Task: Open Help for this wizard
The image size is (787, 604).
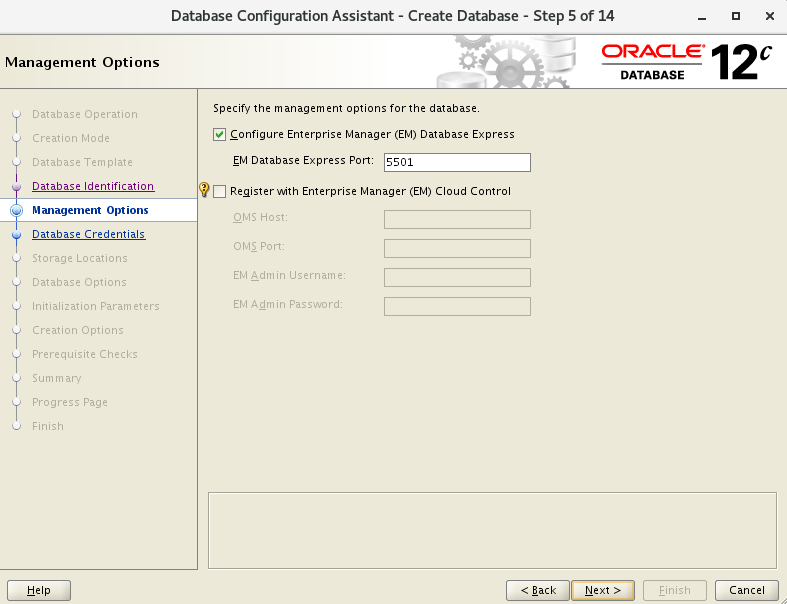Action: coord(39,590)
